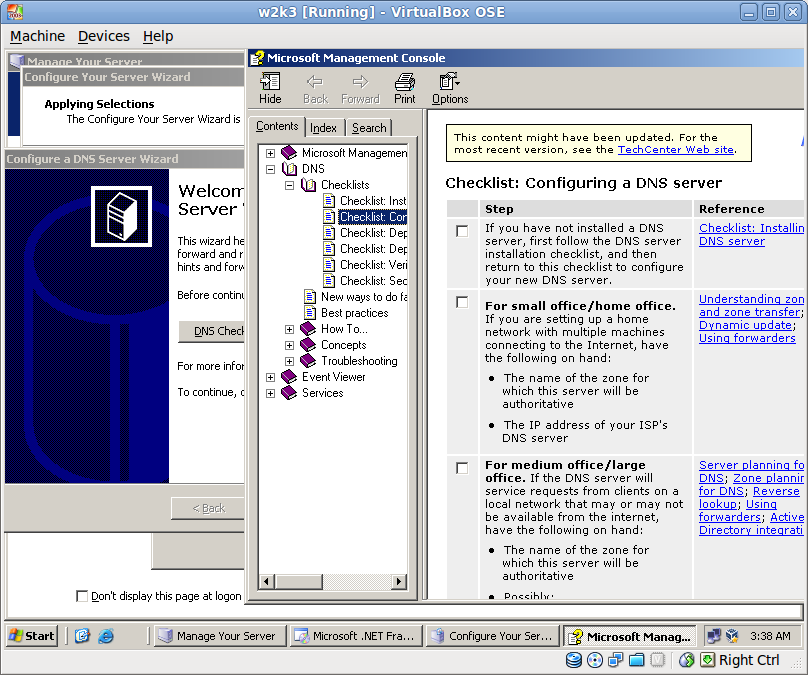Screen dimensions: 808x675
Task: Open the Options toolbar menu
Action: point(449,89)
